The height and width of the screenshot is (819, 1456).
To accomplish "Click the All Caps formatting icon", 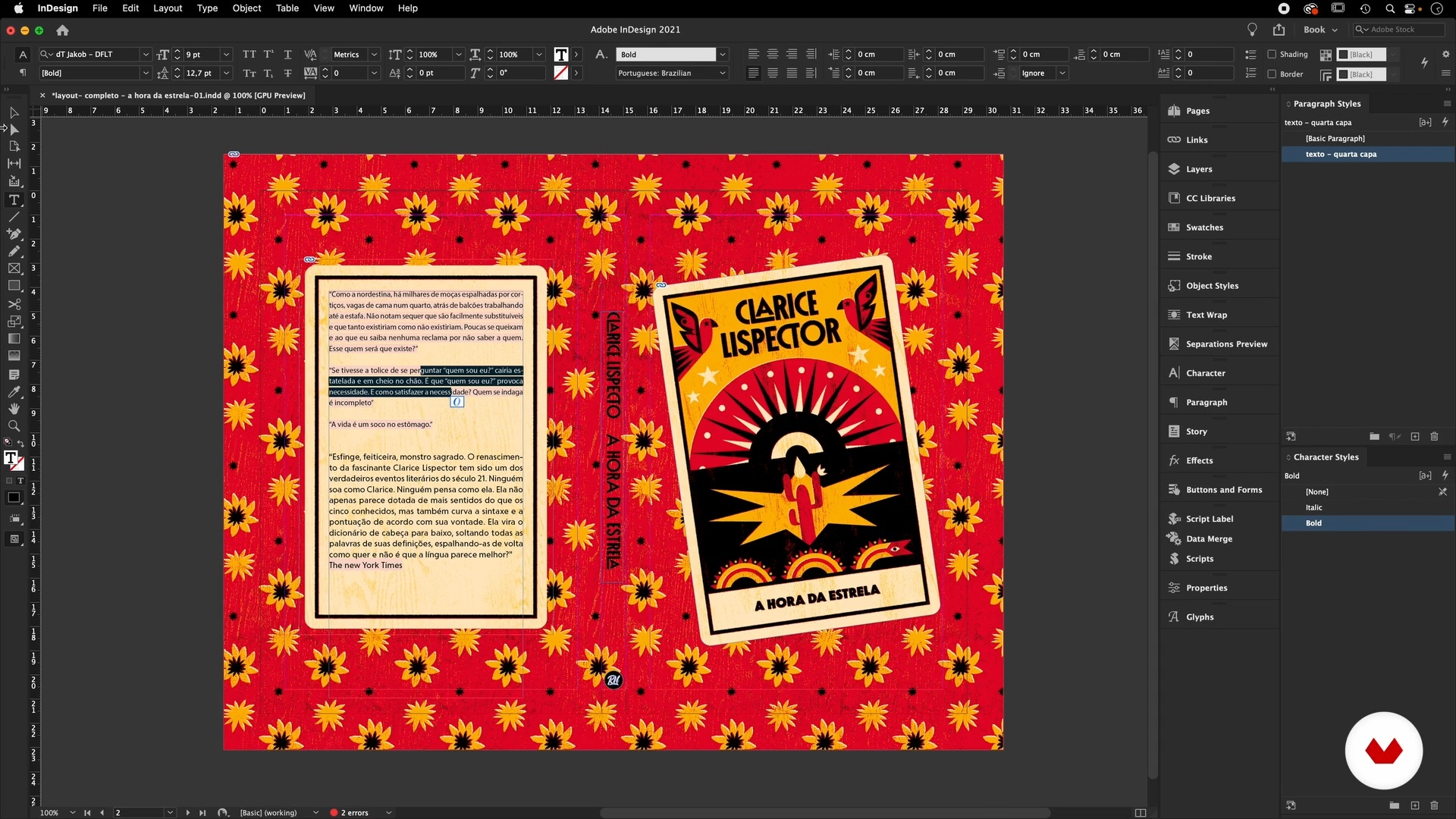I will (249, 55).
